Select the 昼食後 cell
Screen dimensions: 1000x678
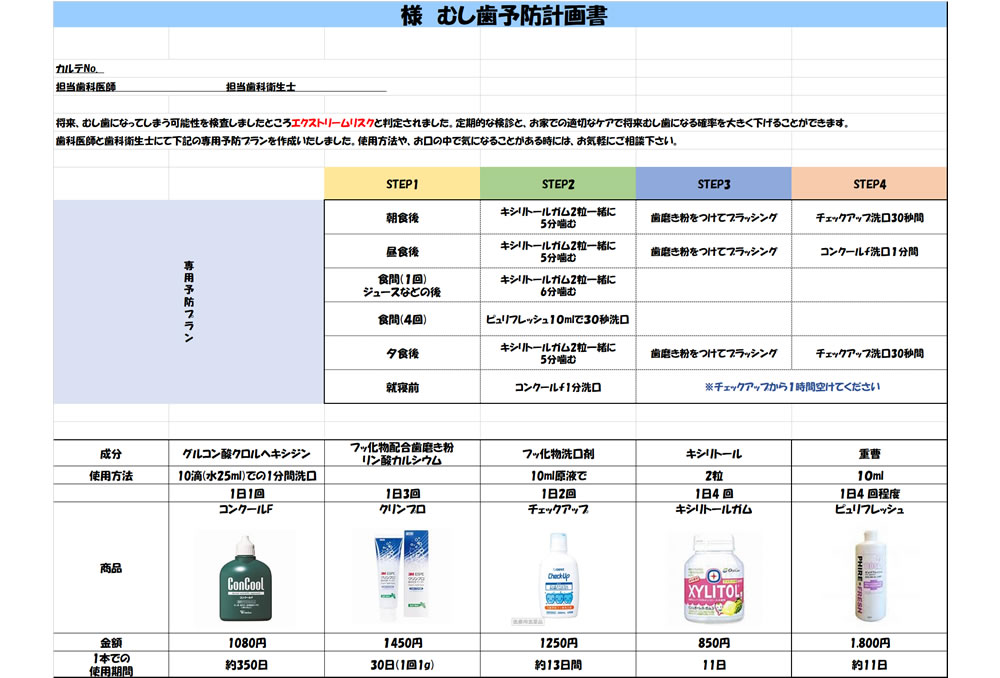pyautogui.click(x=402, y=251)
